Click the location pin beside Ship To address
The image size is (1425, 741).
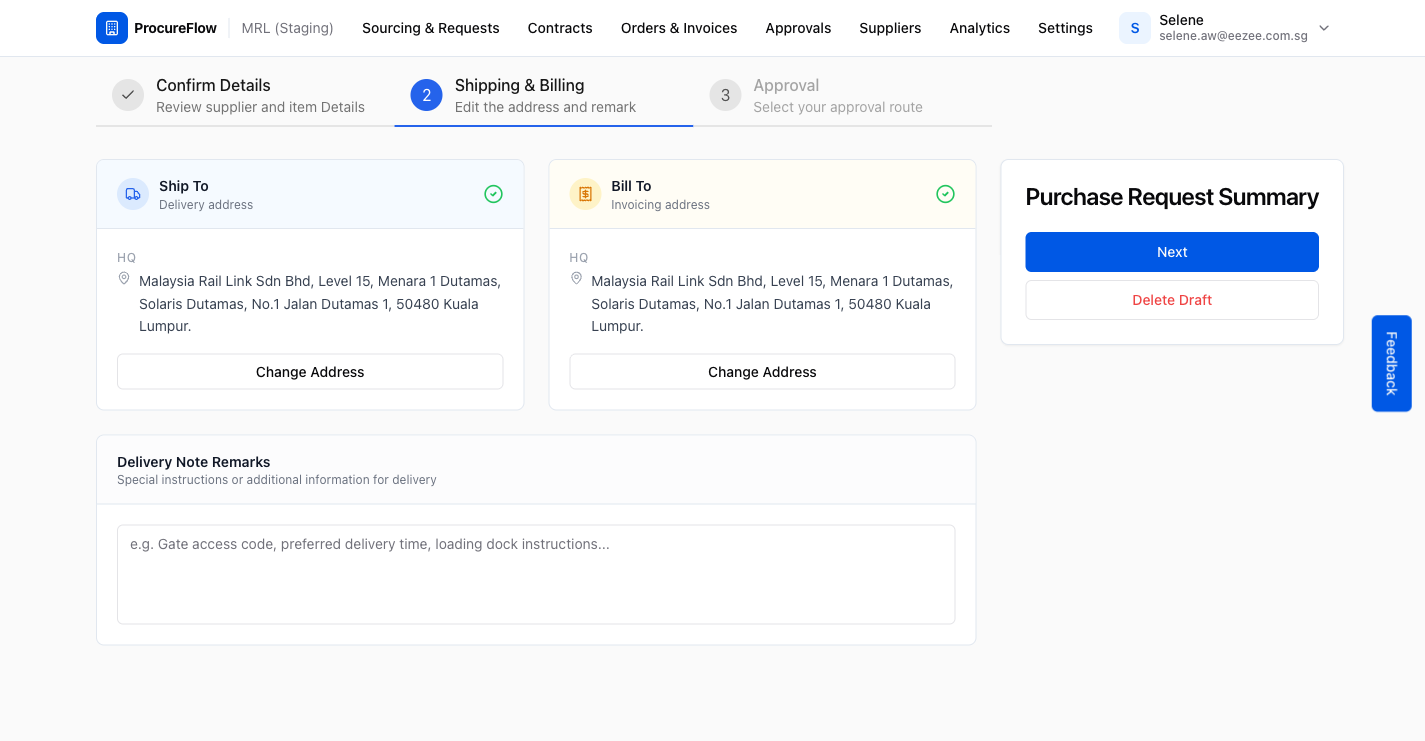coord(124,278)
